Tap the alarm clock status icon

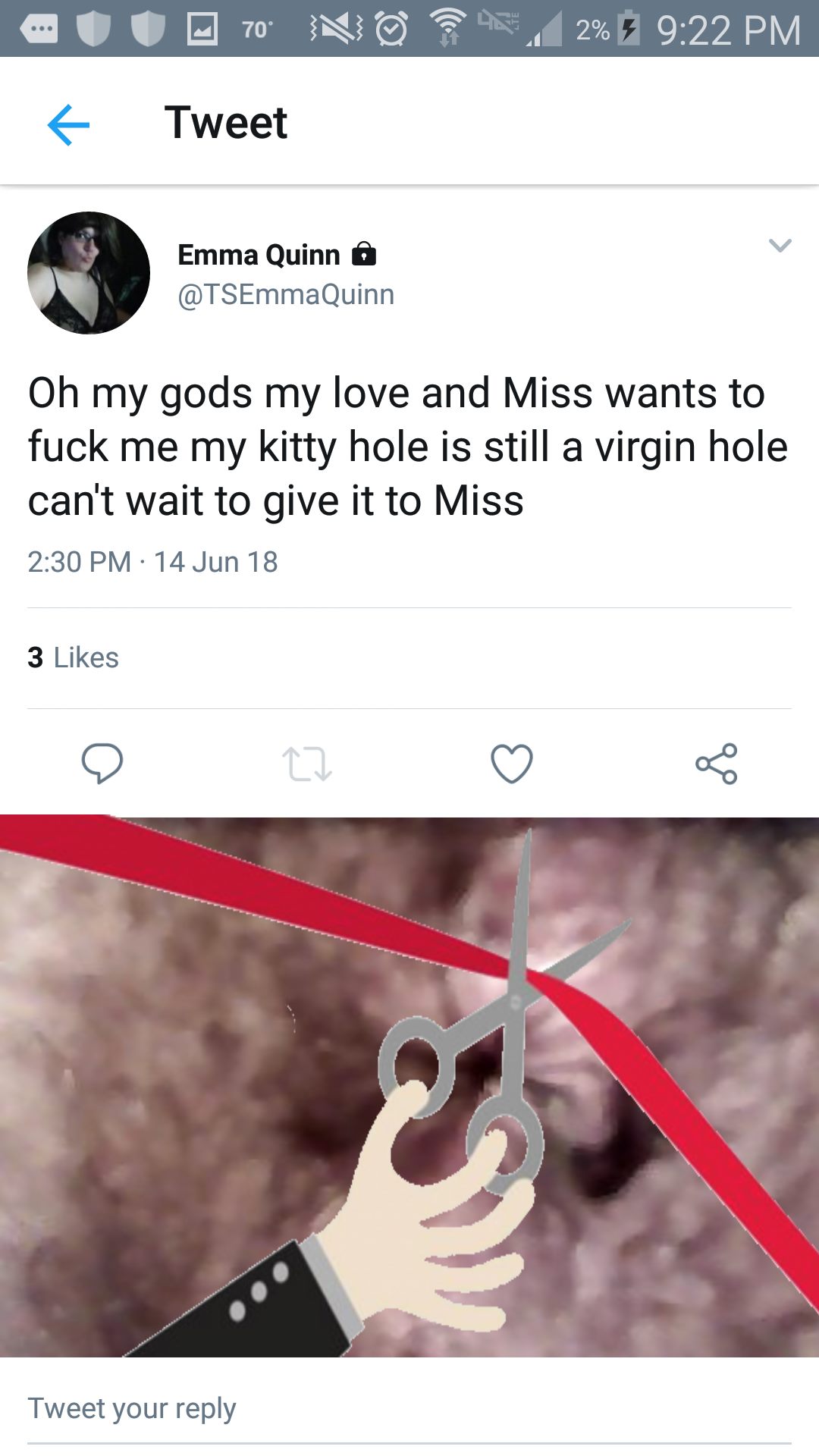pos(391,30)
